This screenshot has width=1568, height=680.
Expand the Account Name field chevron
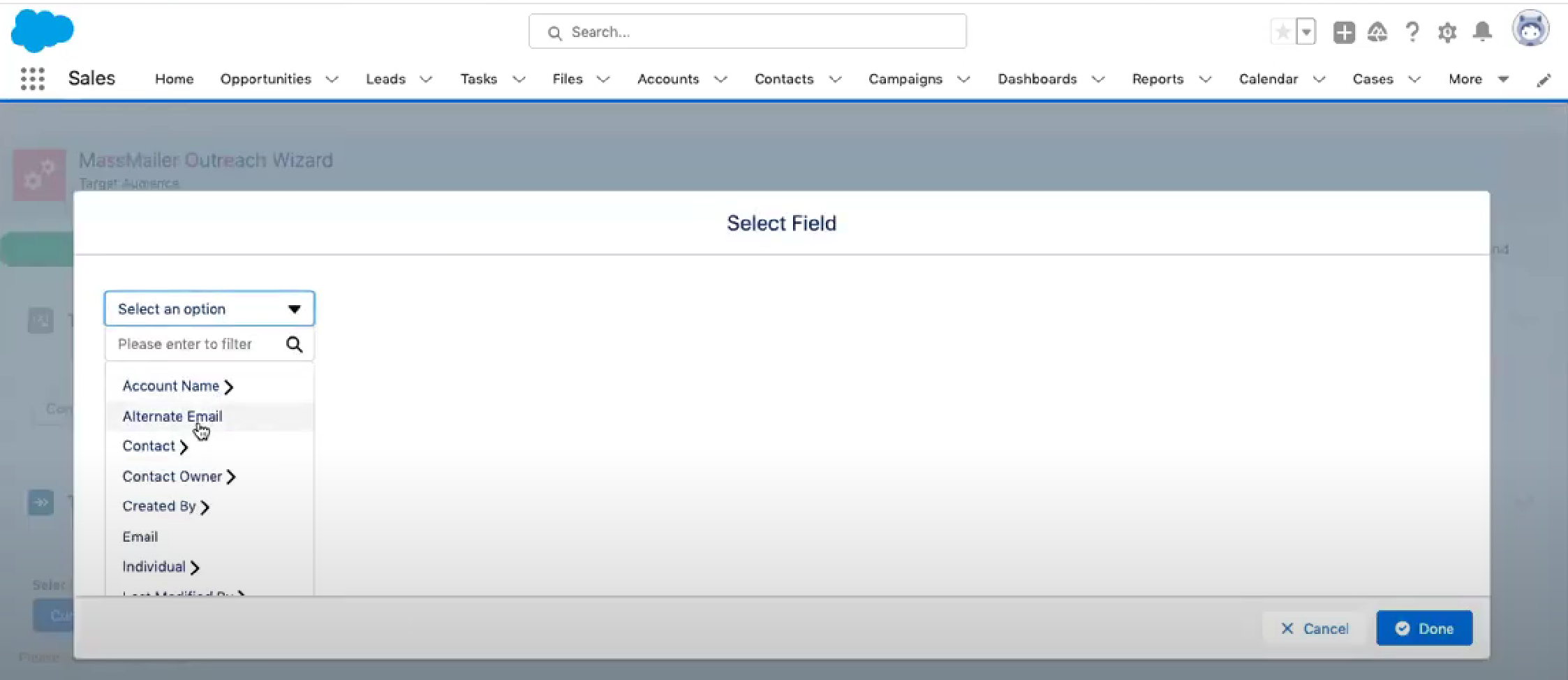tap(229, 387)
